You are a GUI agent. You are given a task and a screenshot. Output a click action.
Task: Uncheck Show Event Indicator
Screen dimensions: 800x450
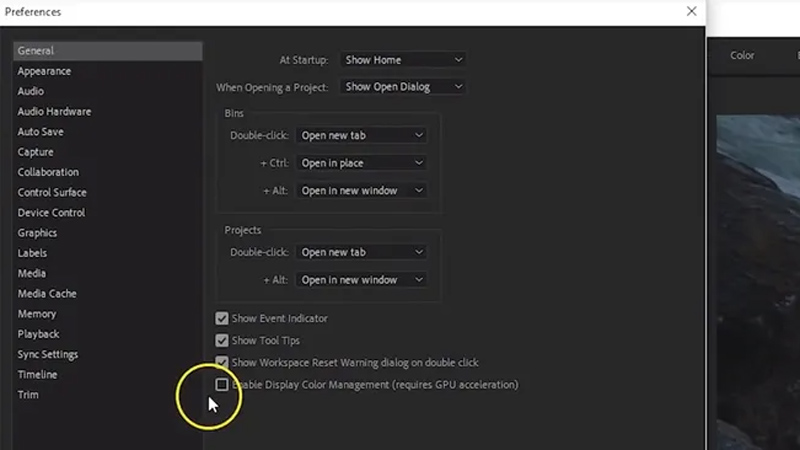222,318
